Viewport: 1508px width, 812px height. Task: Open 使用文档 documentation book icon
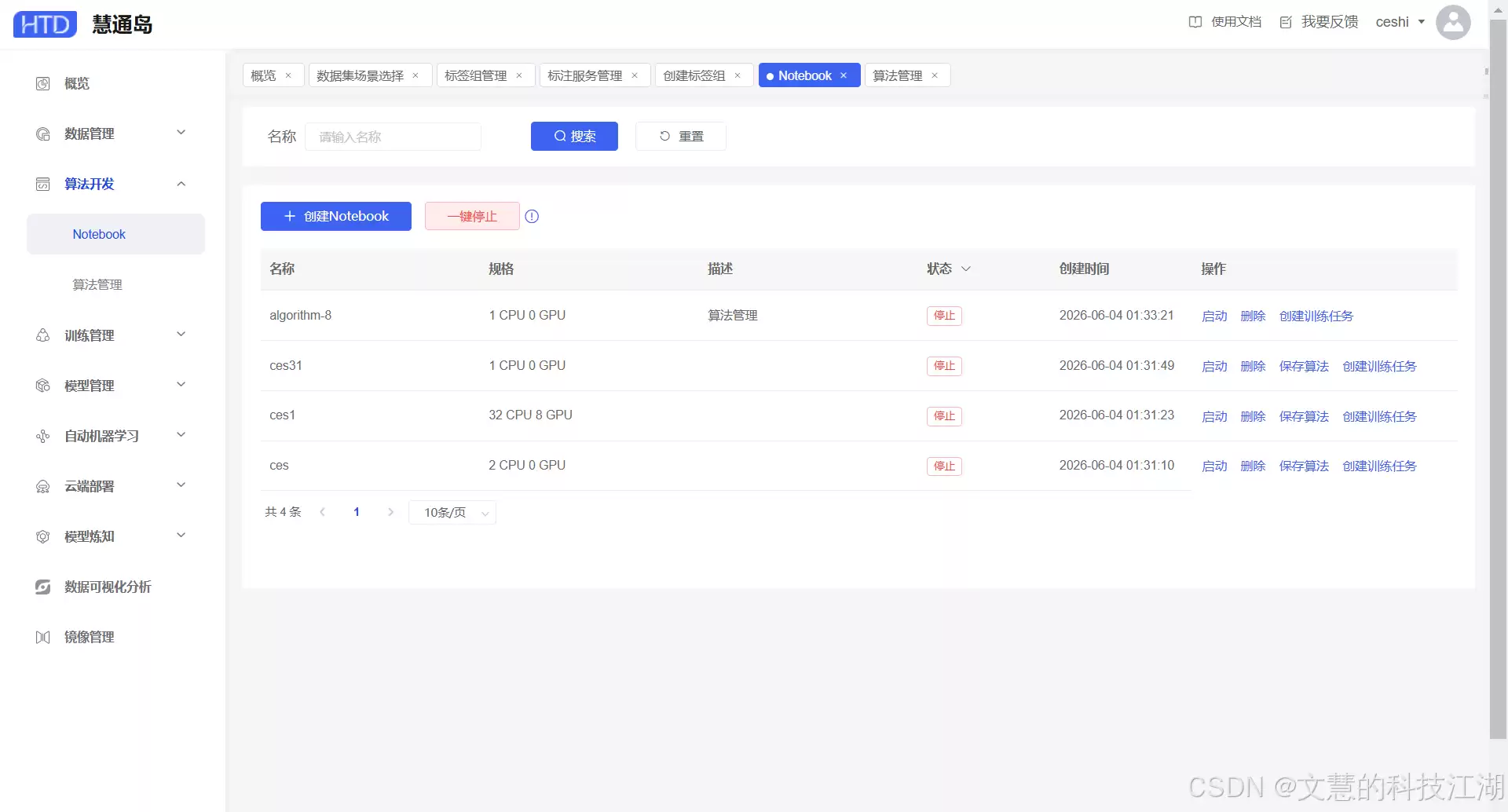click(1195, 22)
